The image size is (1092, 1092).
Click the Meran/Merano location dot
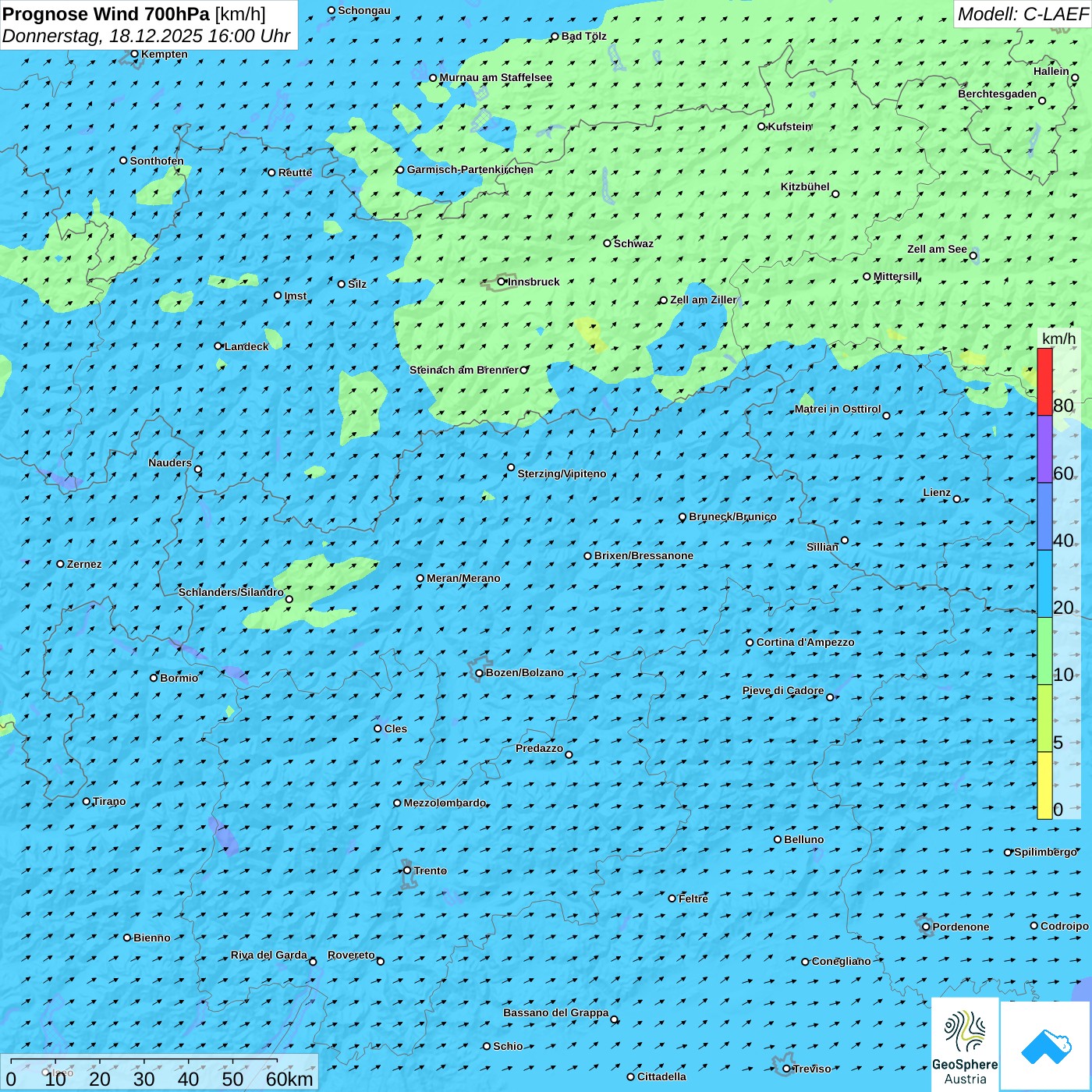coord(420,578)
